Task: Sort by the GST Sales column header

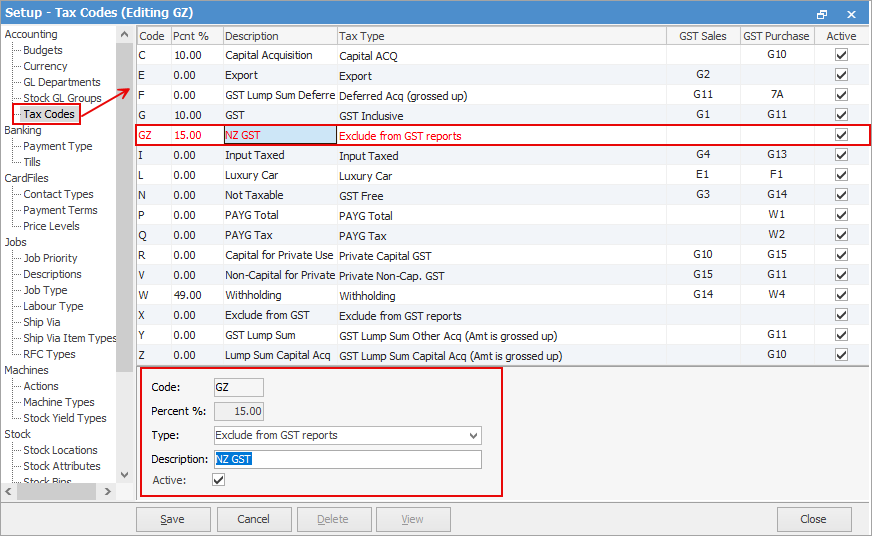Action: click(x=703, y=36)
